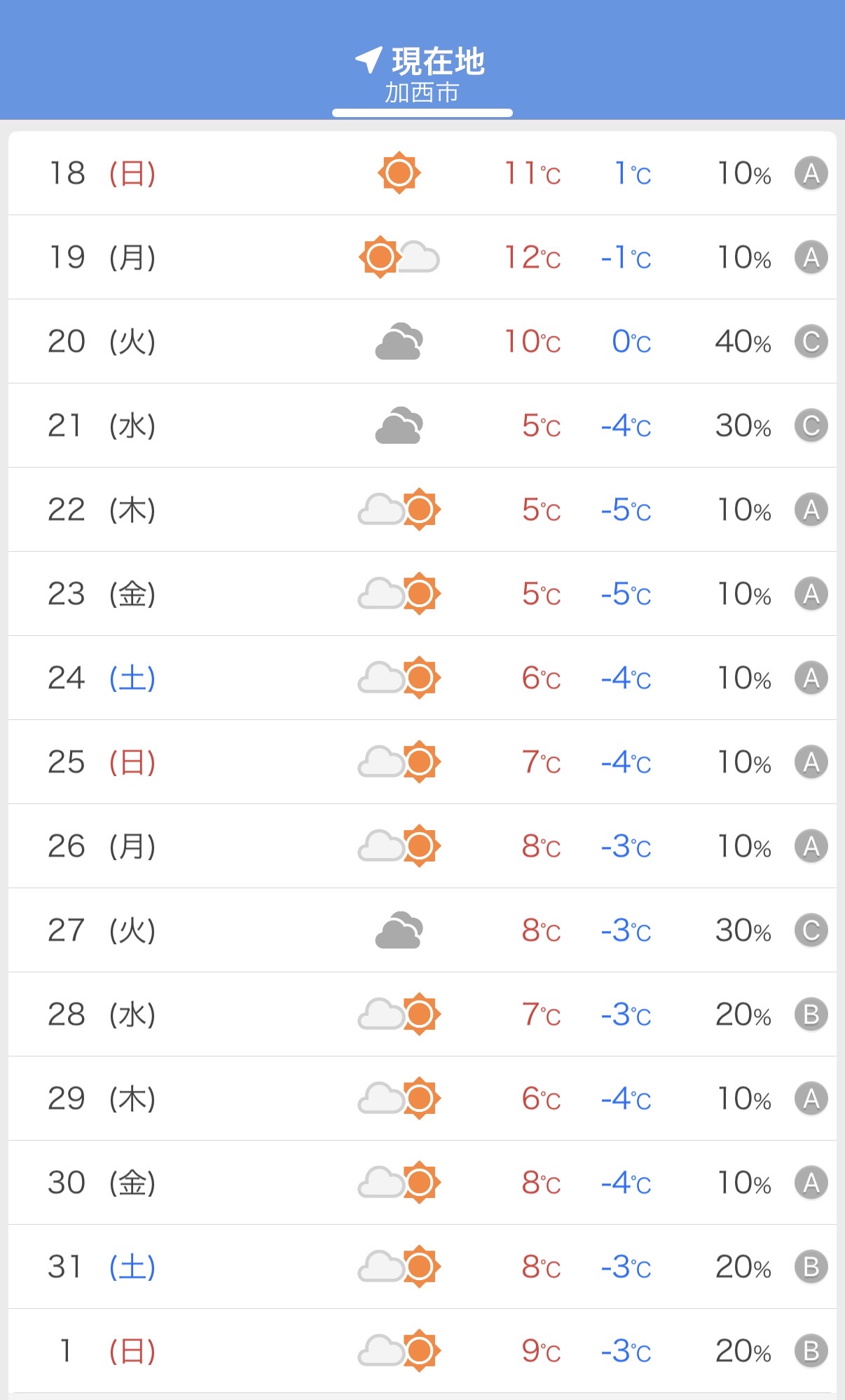Tap the sun-and-cloud icon for the 19th

(x=399, y=257)
